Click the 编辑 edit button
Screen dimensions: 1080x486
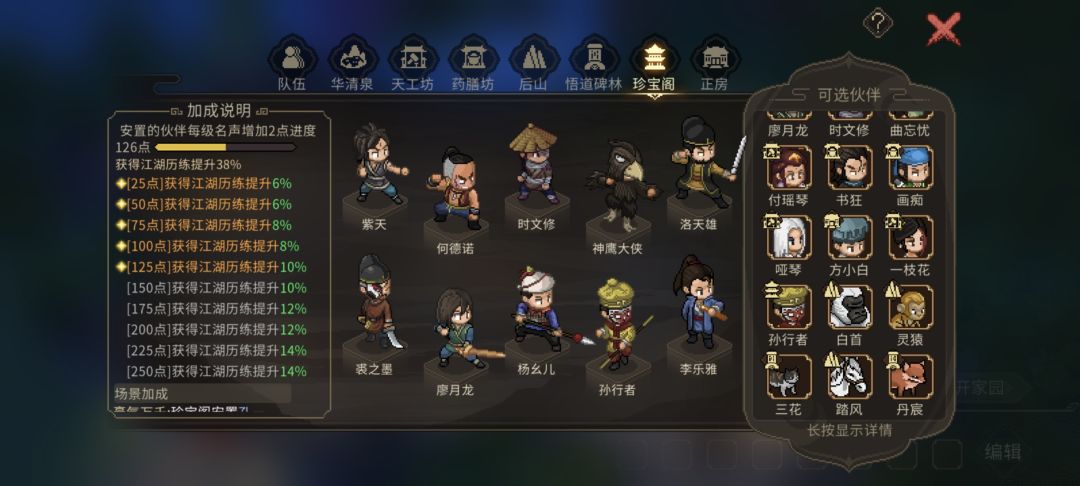[1002, 452]
